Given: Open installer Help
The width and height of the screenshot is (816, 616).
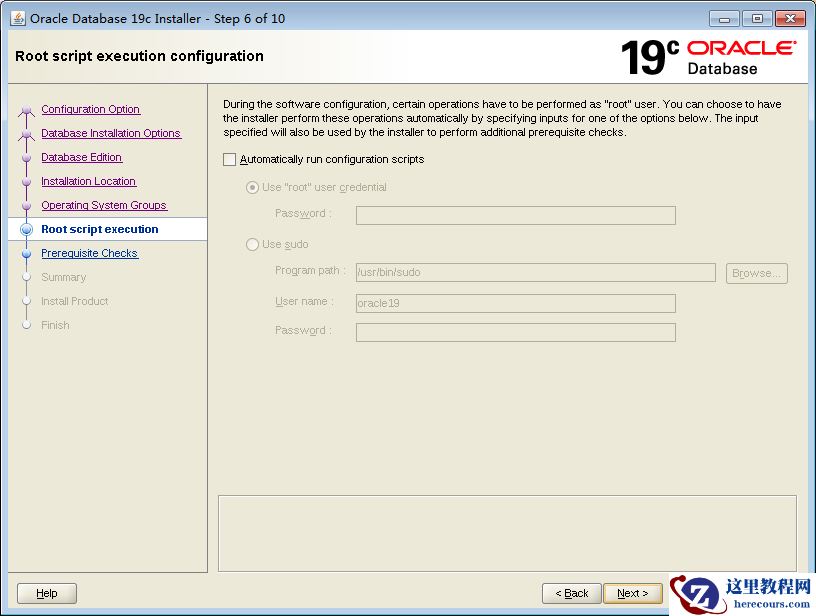Looking at the screenshot, I should coord(47,593).
